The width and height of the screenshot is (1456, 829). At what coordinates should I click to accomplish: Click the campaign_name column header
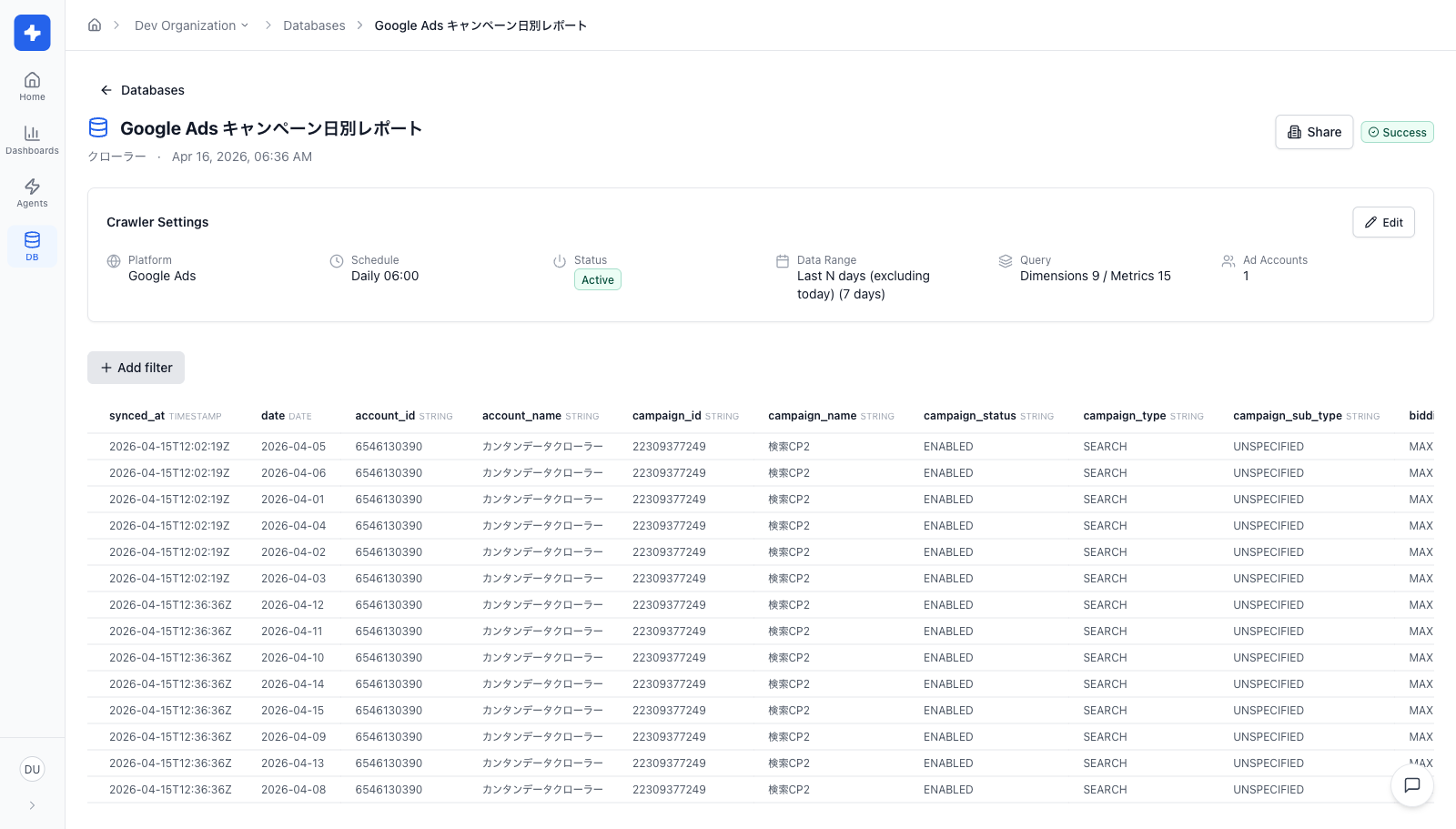[831, 416]
